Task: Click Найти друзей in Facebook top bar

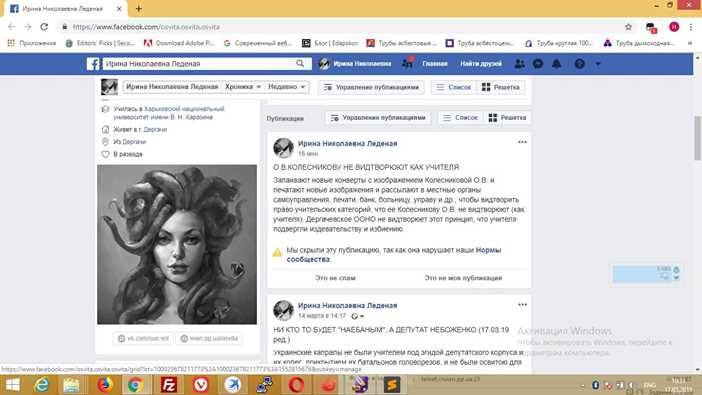Action: click(481, 64)
